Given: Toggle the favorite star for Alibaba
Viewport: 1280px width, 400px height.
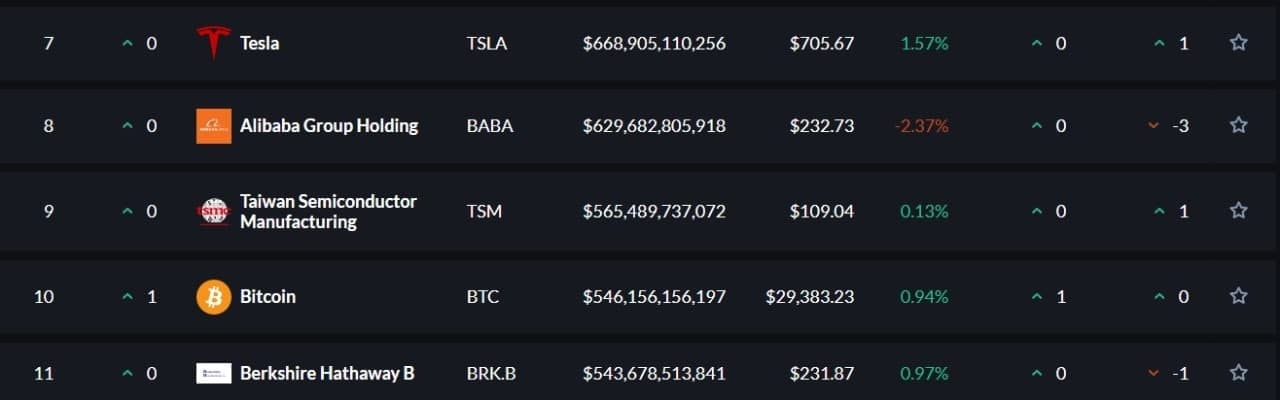Looking at the screenshot, I should pyautogui.click(x=1238, y=125).
